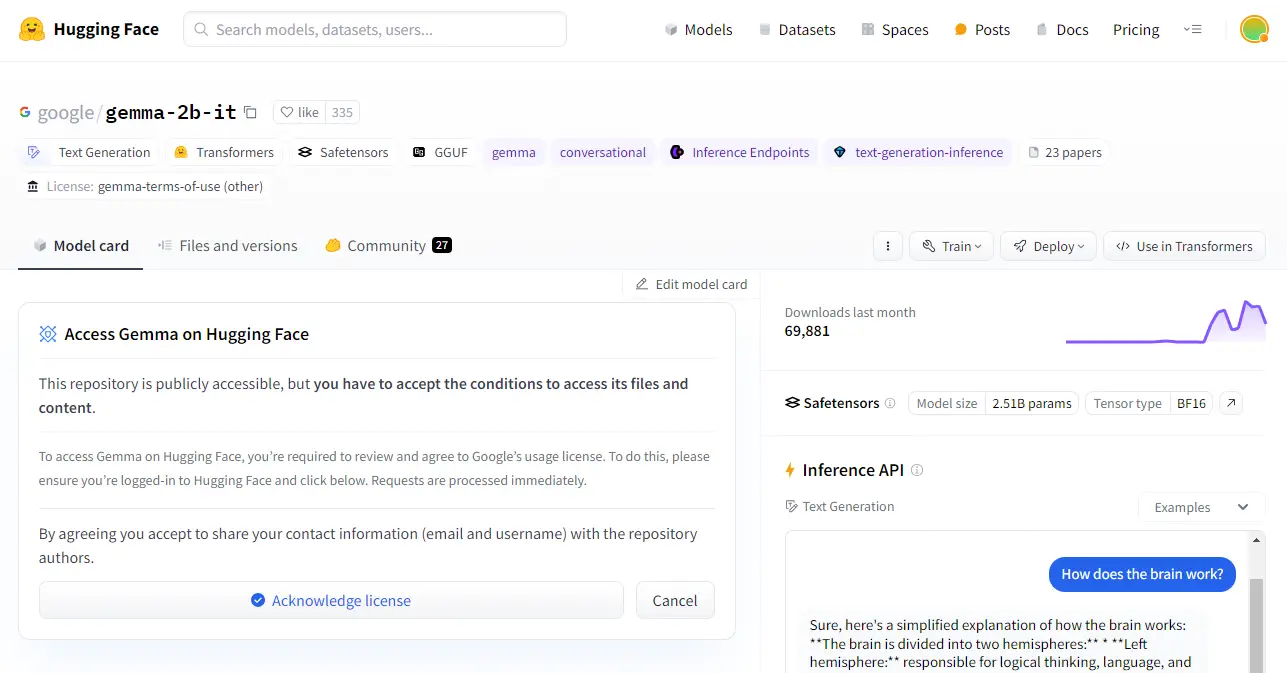Image resolution: width=1287 pixels, height=673 pixels.
Task: Open Models in top navigation
Action: [x=698, y=30]
